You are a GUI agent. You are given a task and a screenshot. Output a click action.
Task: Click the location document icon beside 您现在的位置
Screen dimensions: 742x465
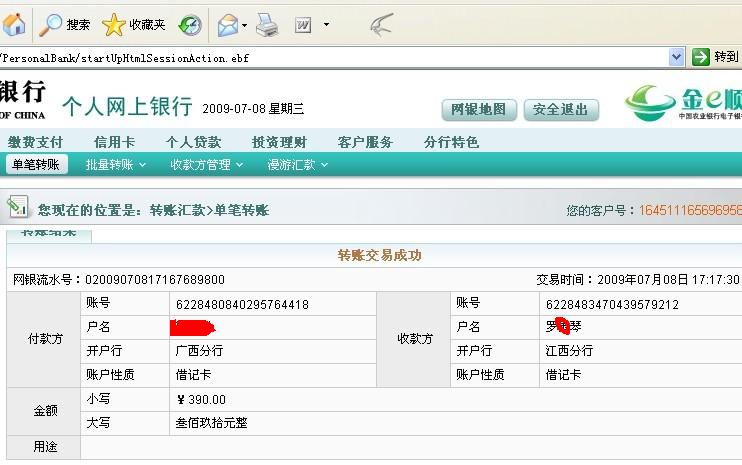(x=18, y=206)
